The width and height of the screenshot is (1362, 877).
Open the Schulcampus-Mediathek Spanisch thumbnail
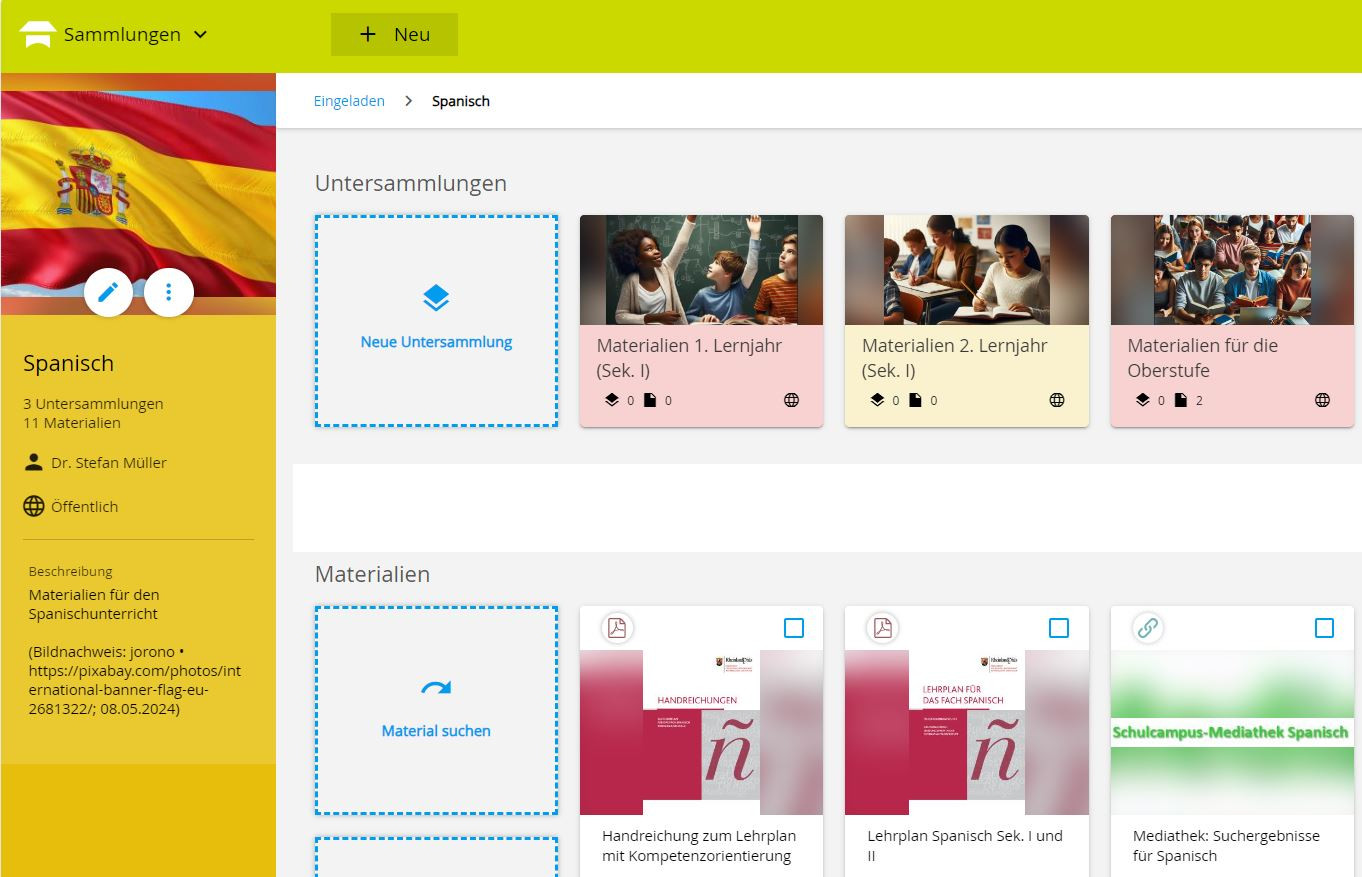1232,733
